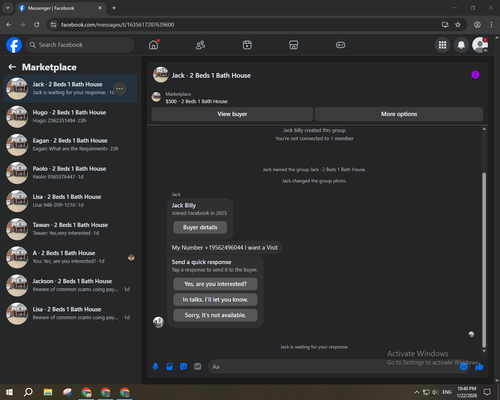
Task: Open Paolo - 2 Beds 1 Bath House chat
Action: click(70, 173)
